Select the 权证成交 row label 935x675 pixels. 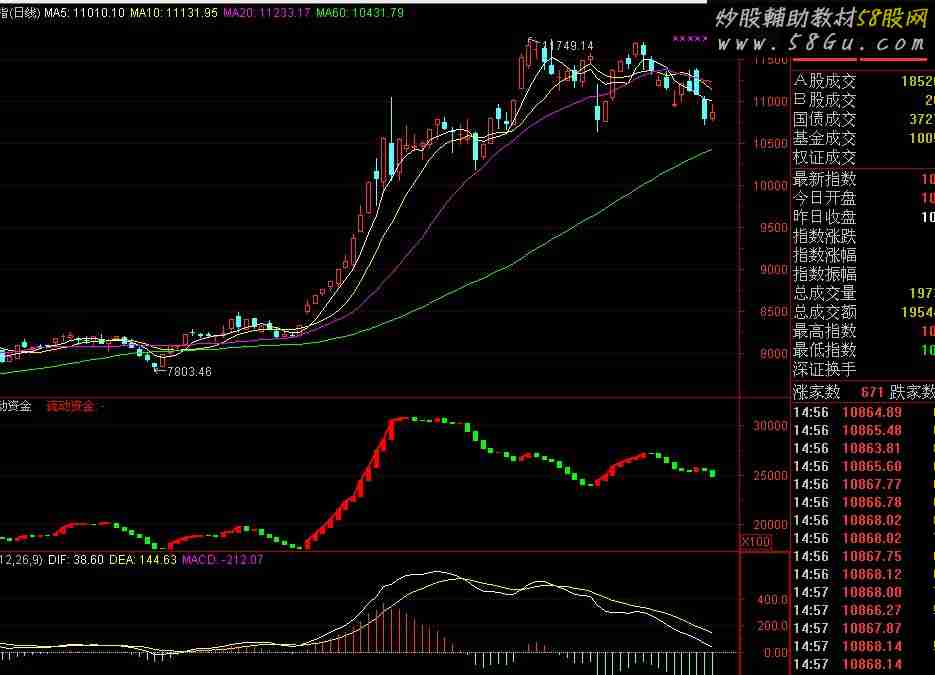point(824,157)
